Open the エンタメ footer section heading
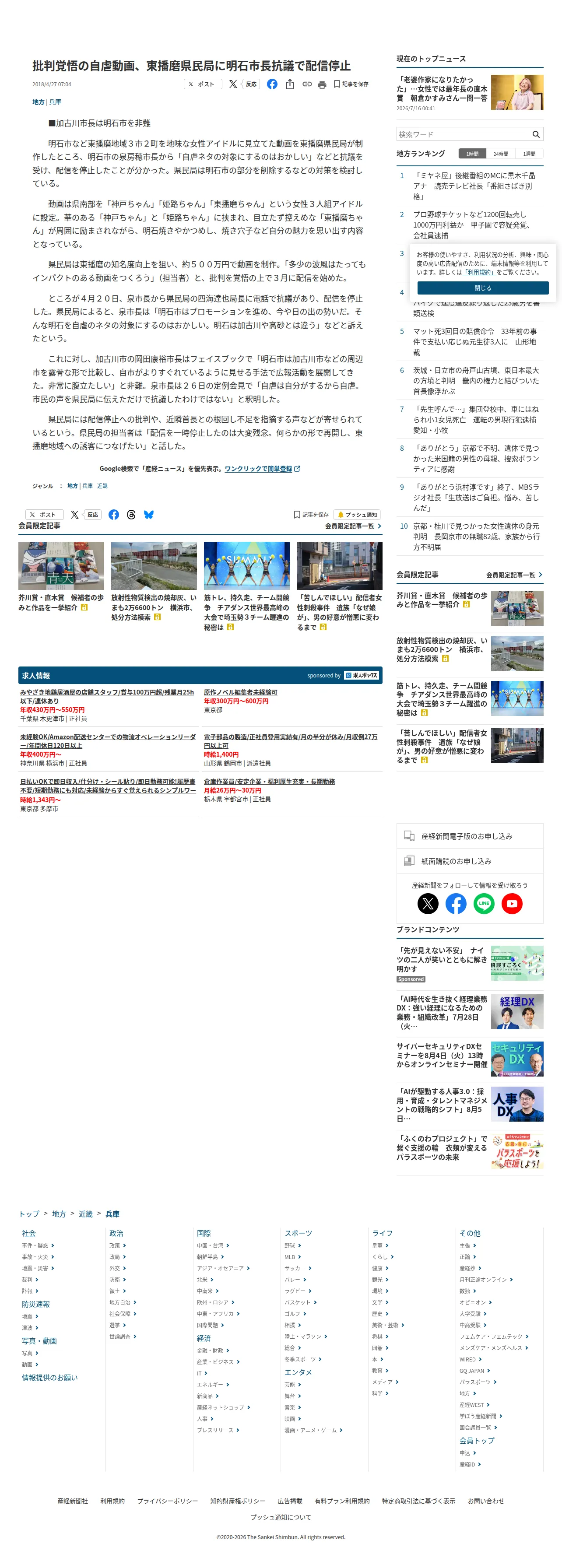 pos(299,1373)
